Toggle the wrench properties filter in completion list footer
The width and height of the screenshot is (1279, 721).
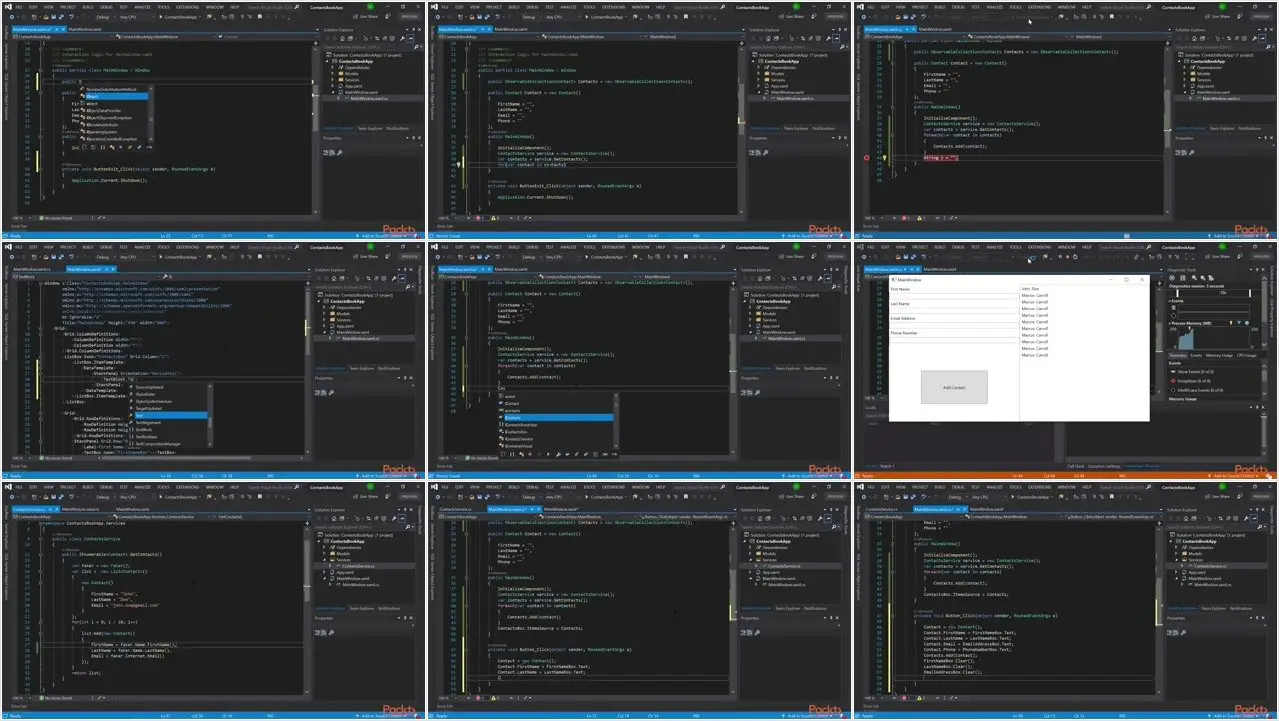click(x=558, y=454)
